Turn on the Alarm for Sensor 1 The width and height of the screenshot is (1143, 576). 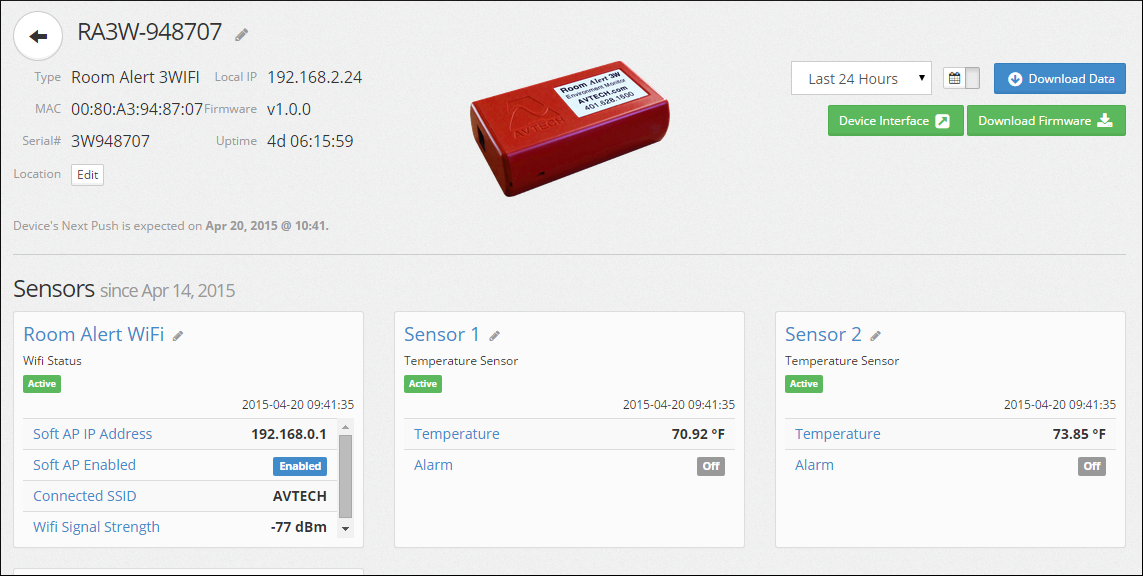point(710,466)
